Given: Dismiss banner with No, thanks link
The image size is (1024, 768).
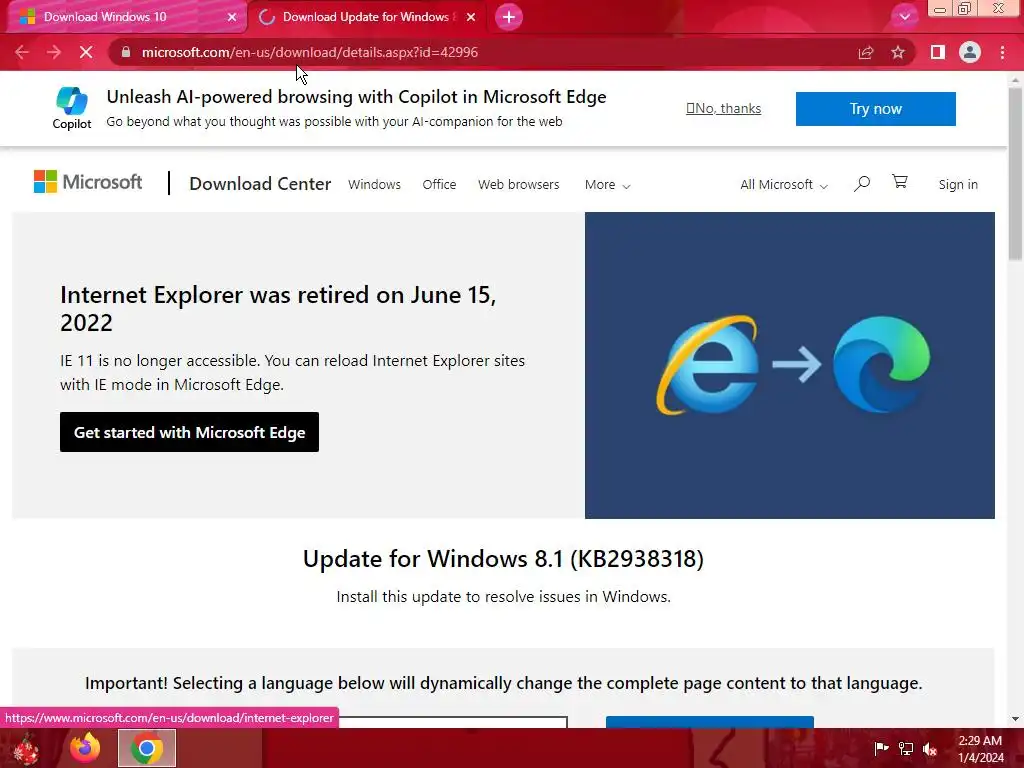Looking at the screenshot, I should (724, 108).
